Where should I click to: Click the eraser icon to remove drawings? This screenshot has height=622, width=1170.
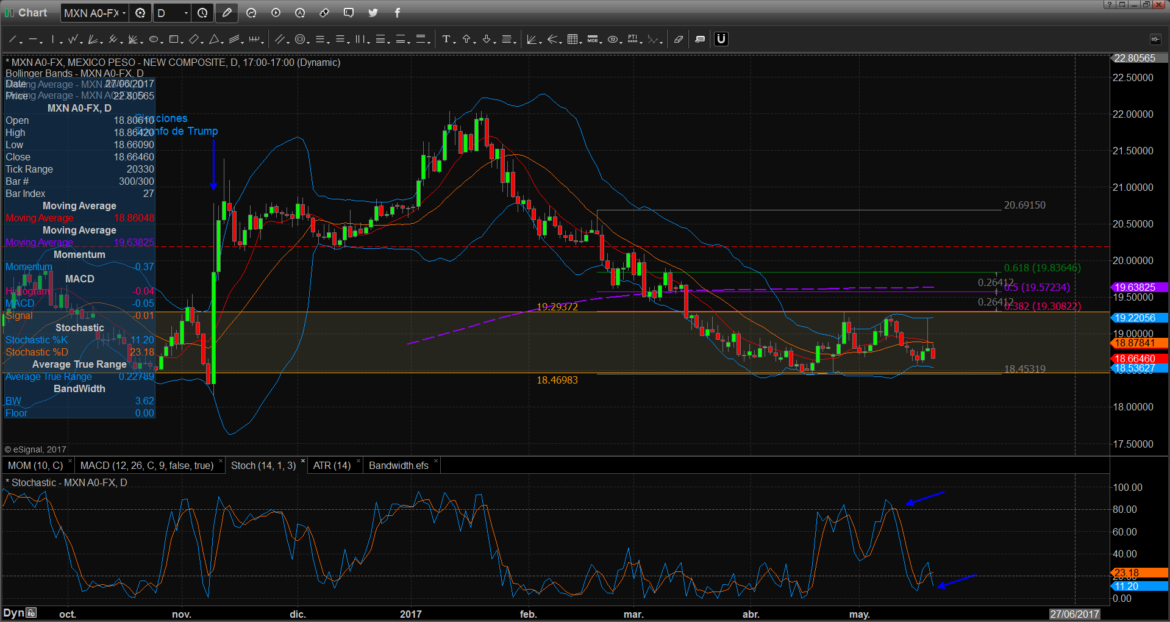pyautogui.click(x=678, y=39)
